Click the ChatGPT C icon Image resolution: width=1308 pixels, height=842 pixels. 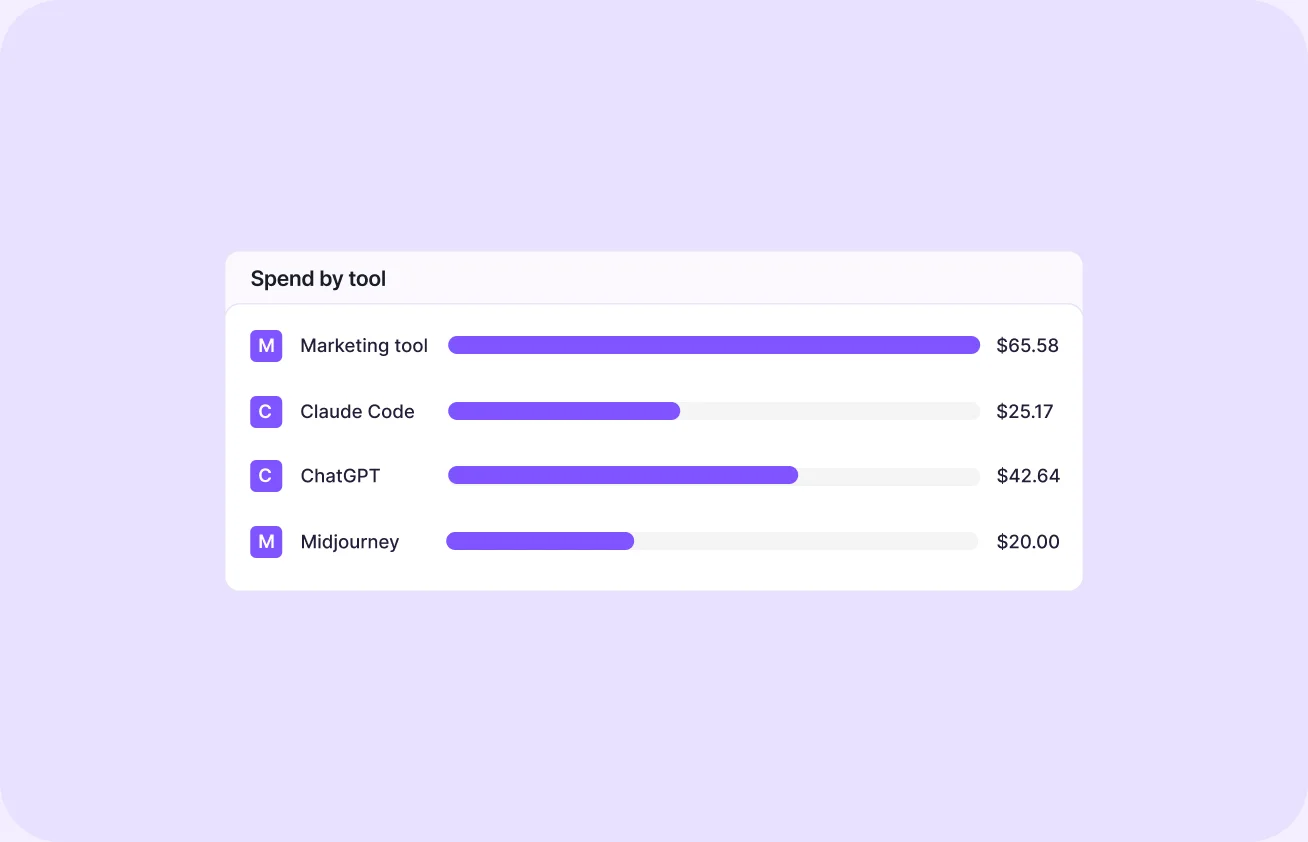pyautogui.click(x=266, y=476)
